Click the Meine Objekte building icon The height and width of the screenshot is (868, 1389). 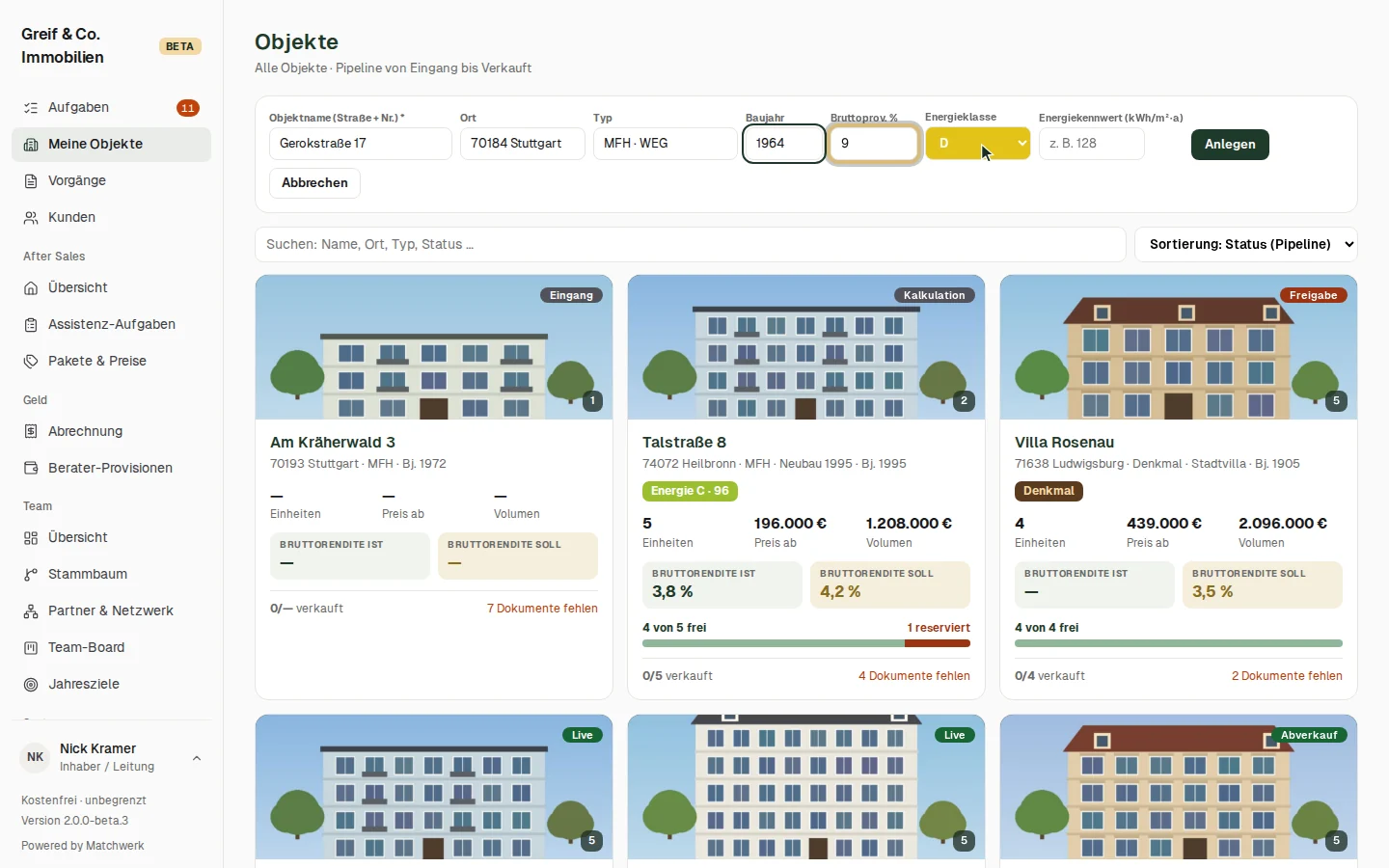click(31, 145)
